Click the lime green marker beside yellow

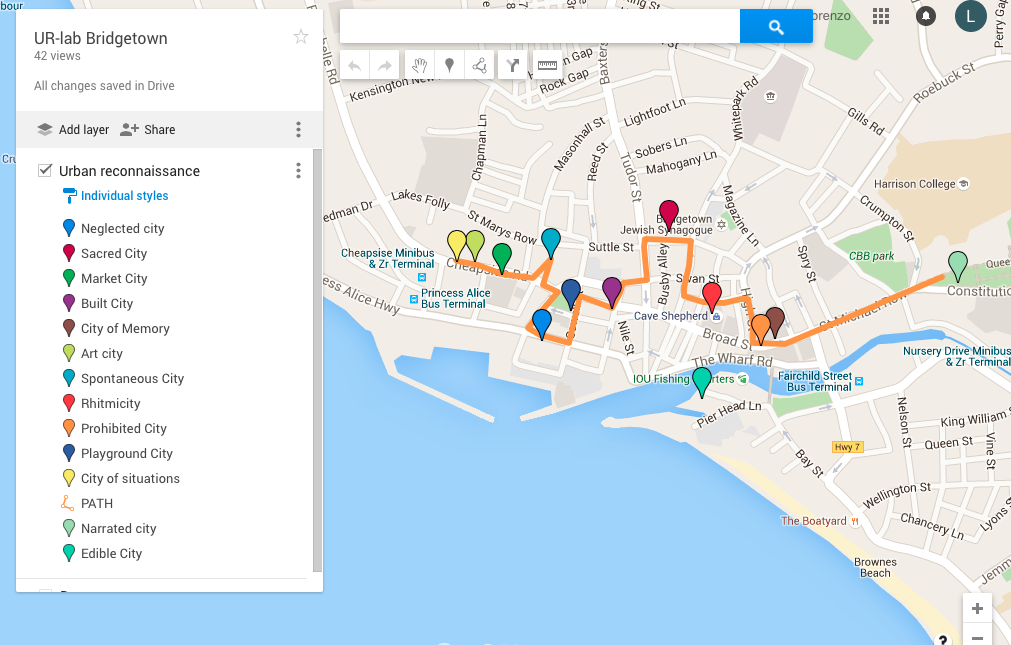coord(476,243)
